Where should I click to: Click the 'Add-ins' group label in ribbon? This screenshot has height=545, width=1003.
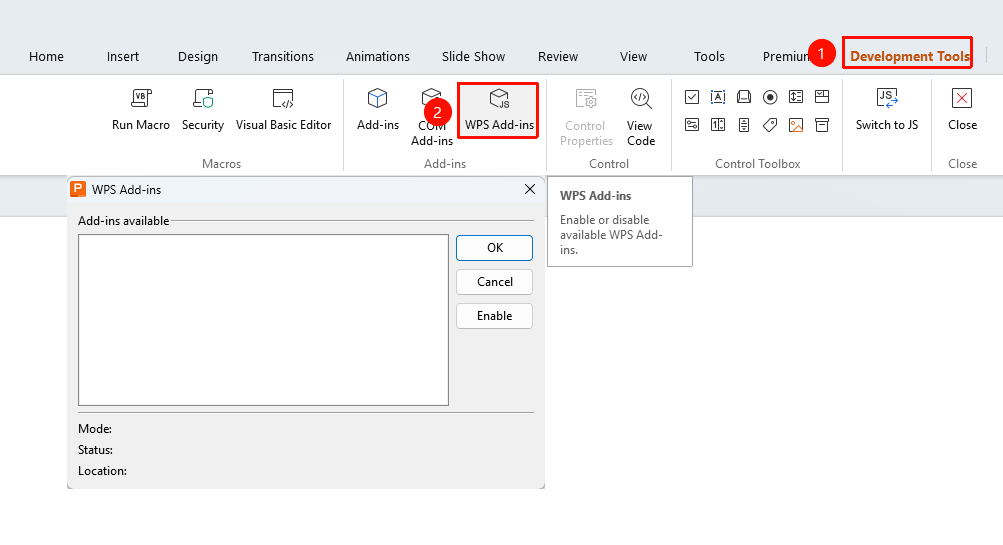coord(445,164)
